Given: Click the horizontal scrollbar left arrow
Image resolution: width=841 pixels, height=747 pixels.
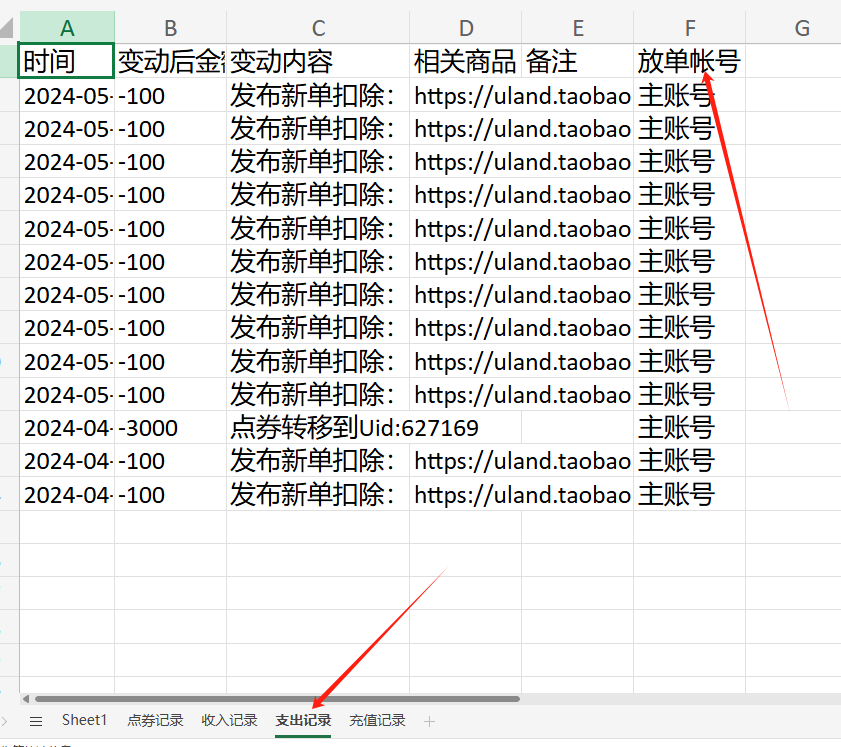Looking at the screenshot, I should coord(26,698).
